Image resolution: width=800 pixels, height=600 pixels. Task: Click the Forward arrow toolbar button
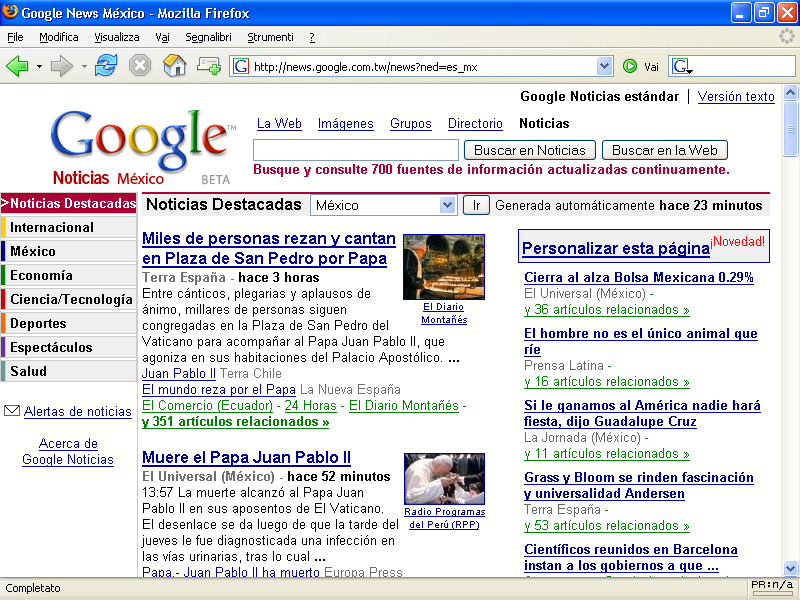coord(62,66)
